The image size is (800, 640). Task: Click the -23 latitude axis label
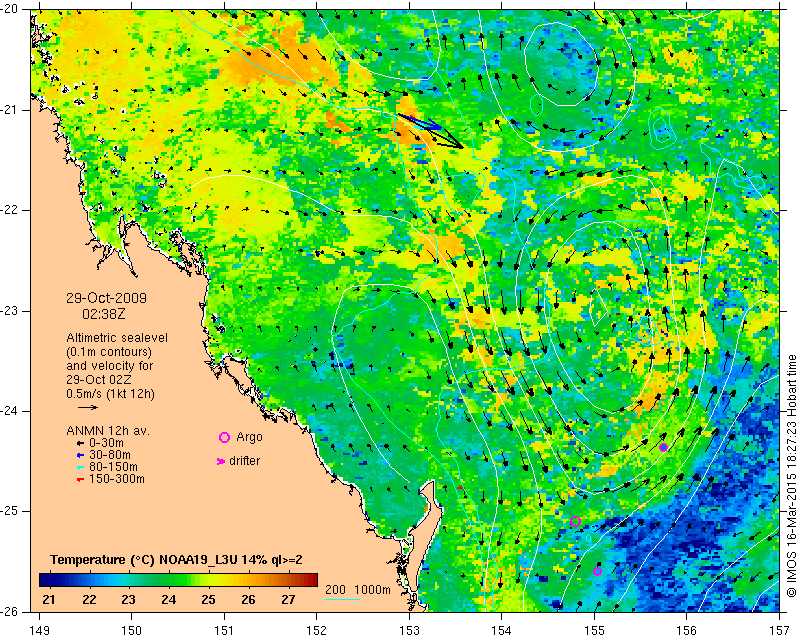[10, 311]
